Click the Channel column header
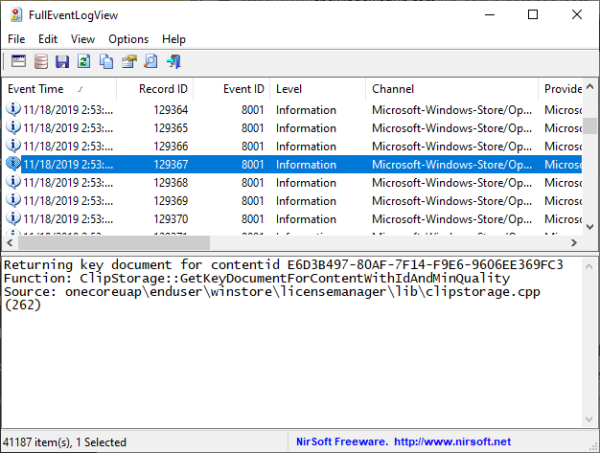The height and width of the screenshot is (453, 600). (451, 89)
